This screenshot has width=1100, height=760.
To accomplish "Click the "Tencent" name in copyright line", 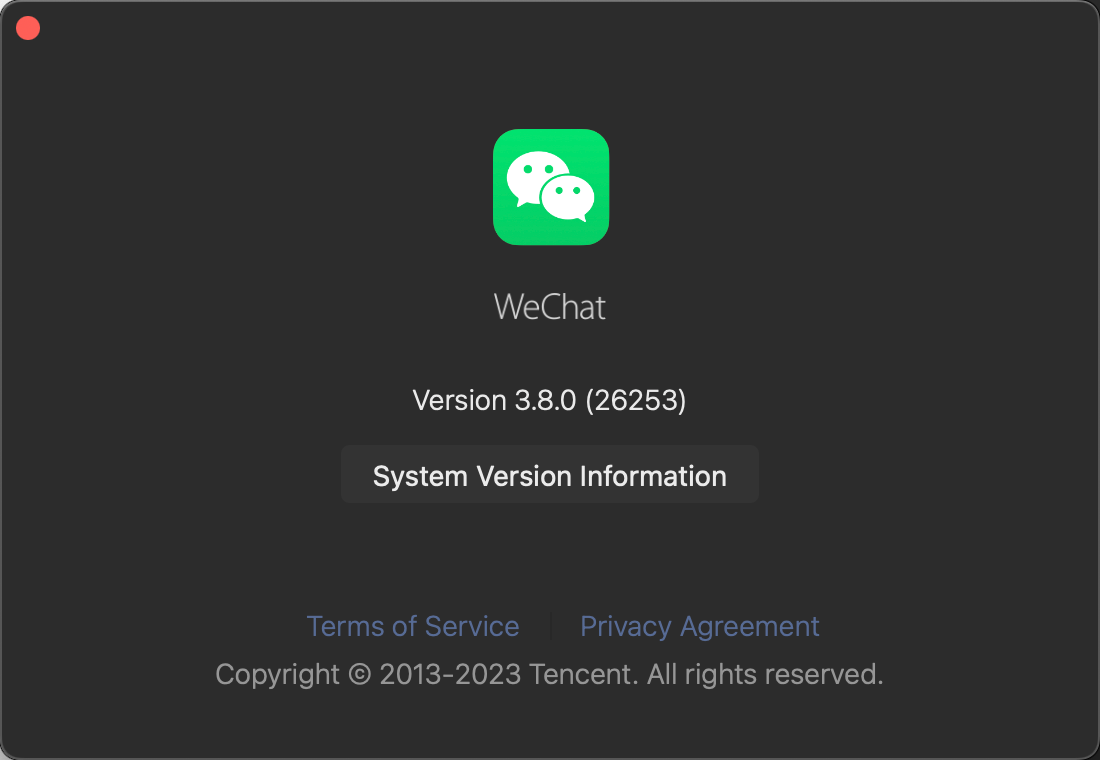I will tap(583, 675).
